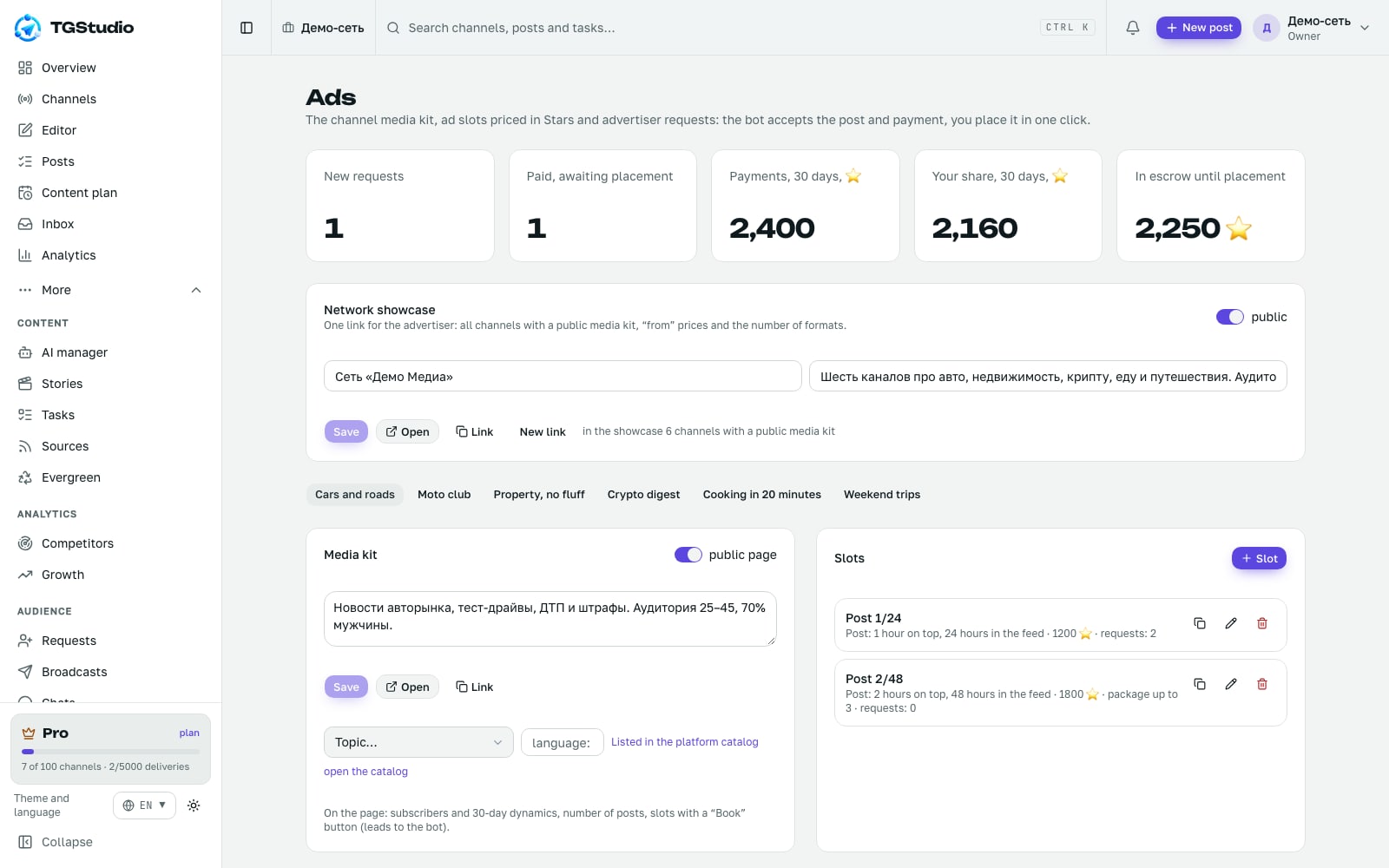The width and height of the screenshot is (1389, 868).
Task: Open the notifications bell
Action: [x=1133, y=28]
